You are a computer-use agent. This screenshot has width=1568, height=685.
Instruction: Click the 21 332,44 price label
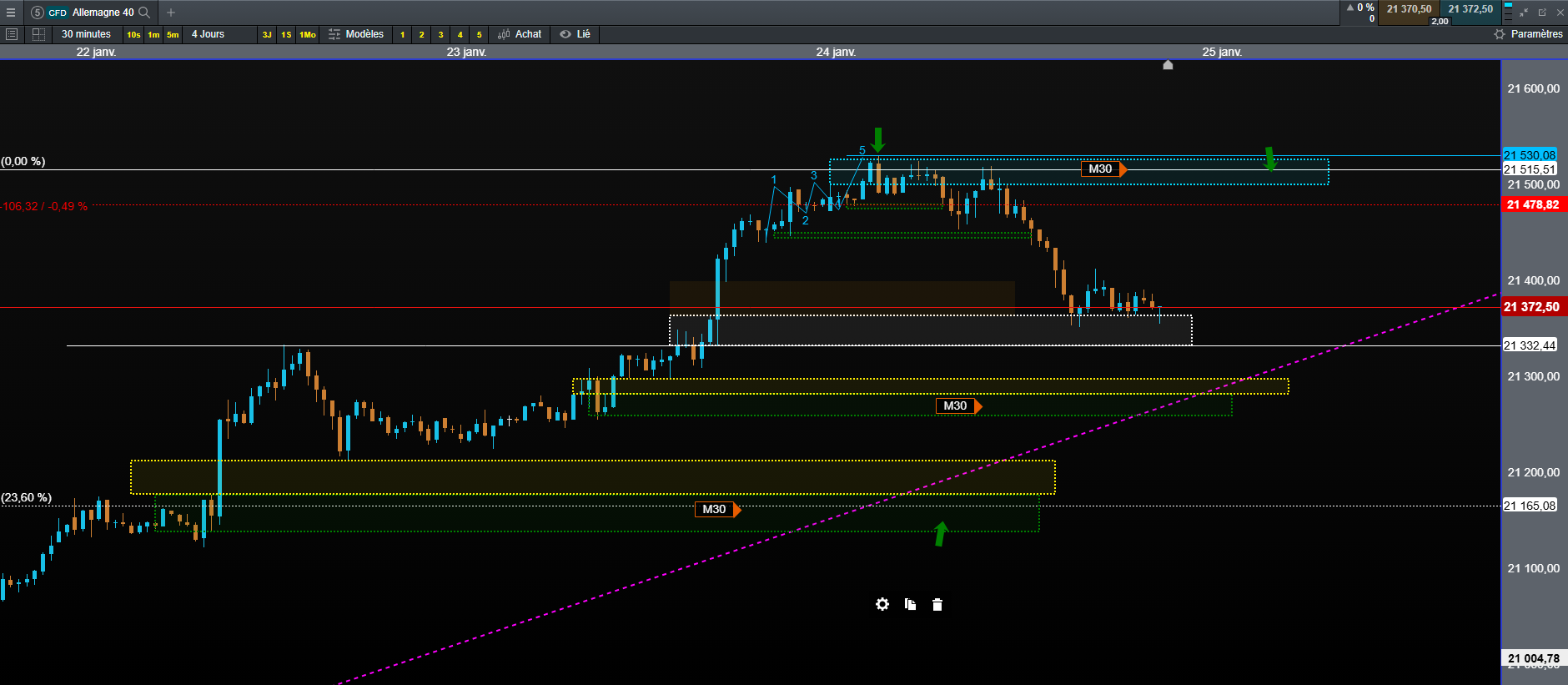(1530, 345)
